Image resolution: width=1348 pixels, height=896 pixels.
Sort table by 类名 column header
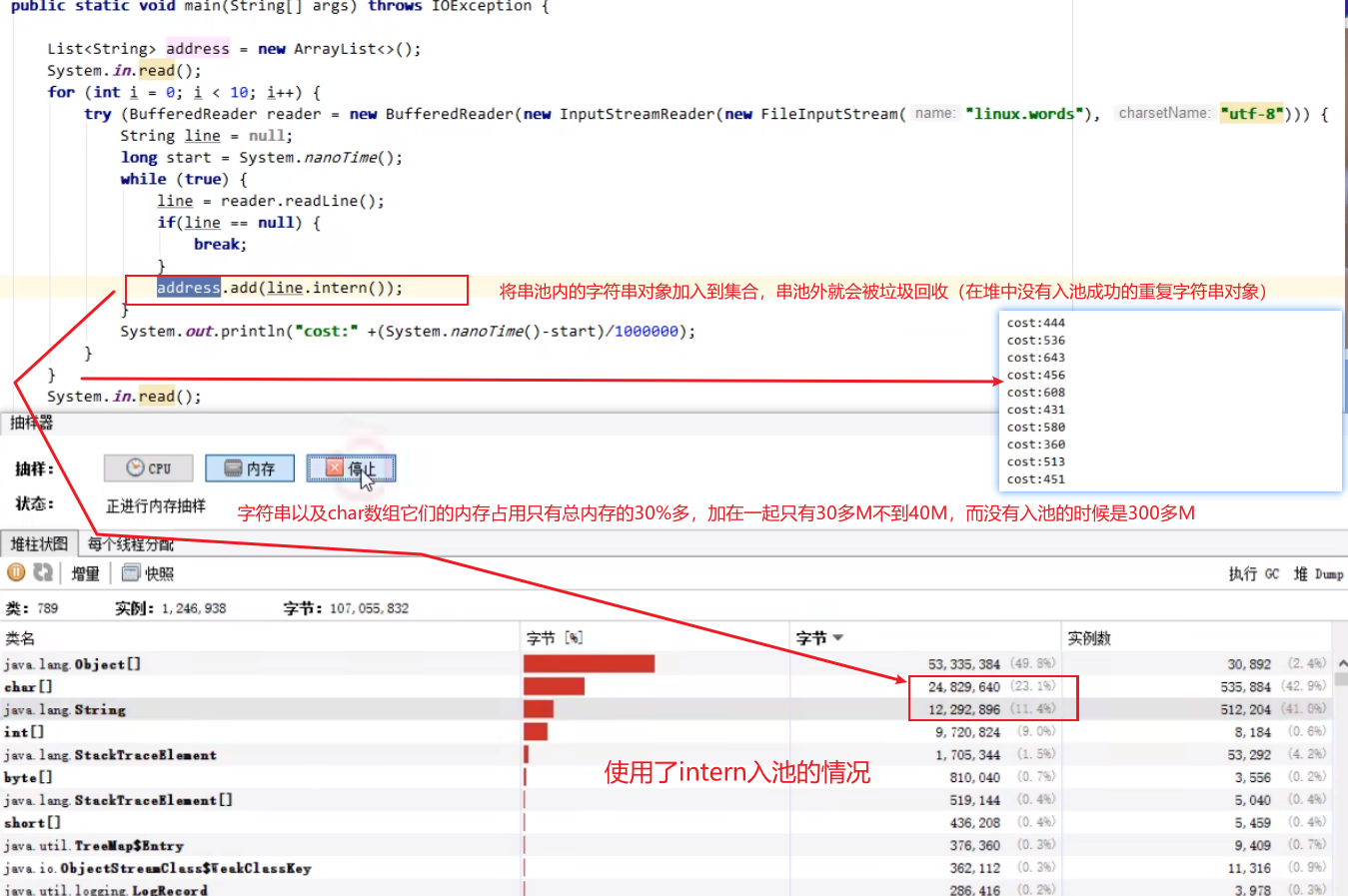pos(20,638)
